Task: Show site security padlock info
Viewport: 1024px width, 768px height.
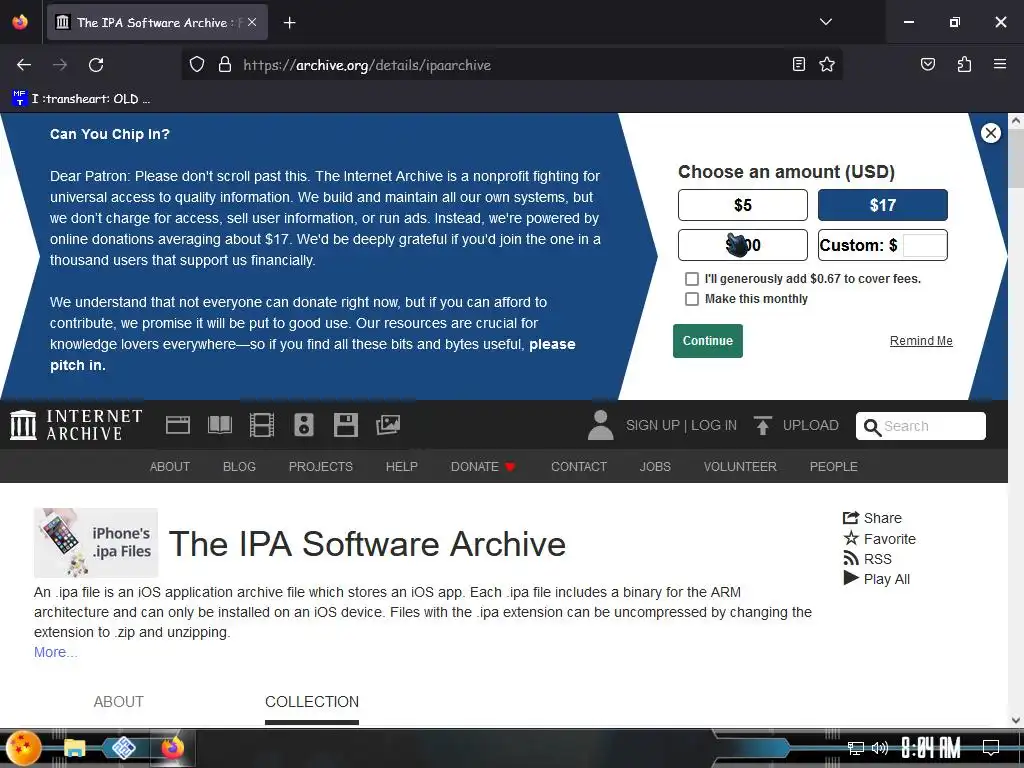Action: click(225, 65)
